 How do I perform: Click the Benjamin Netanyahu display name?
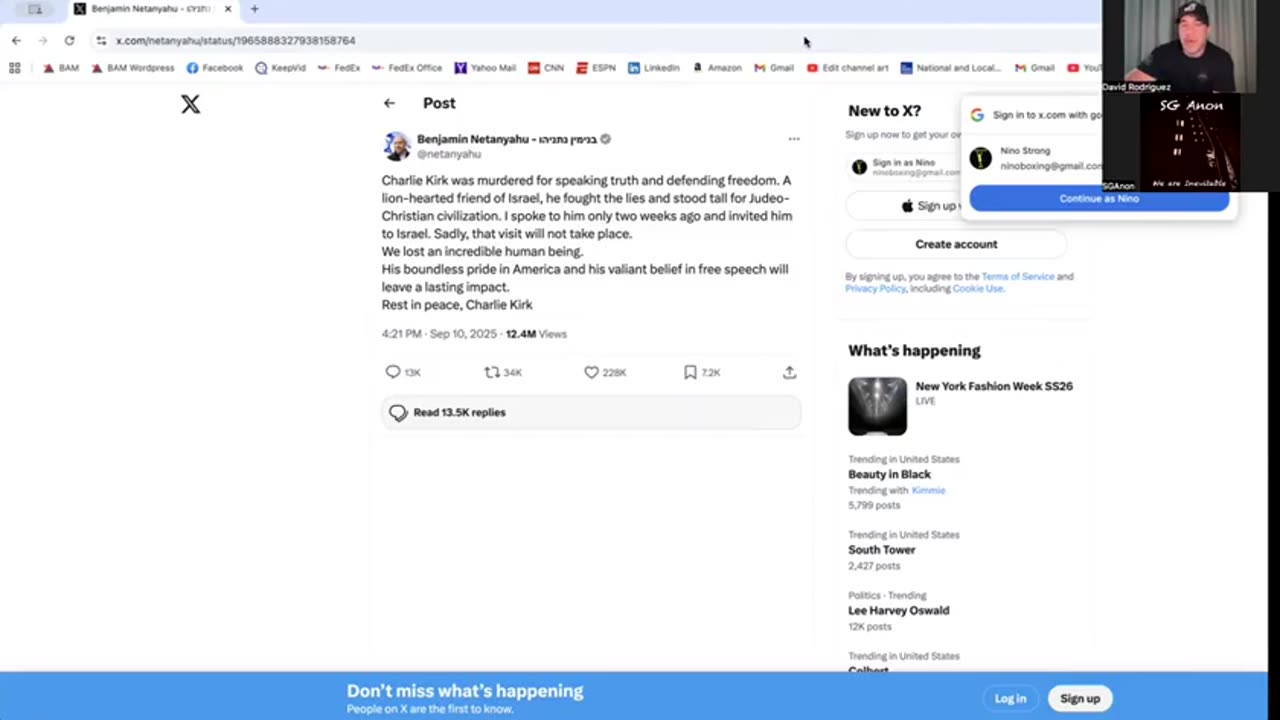tap(507, 139)
